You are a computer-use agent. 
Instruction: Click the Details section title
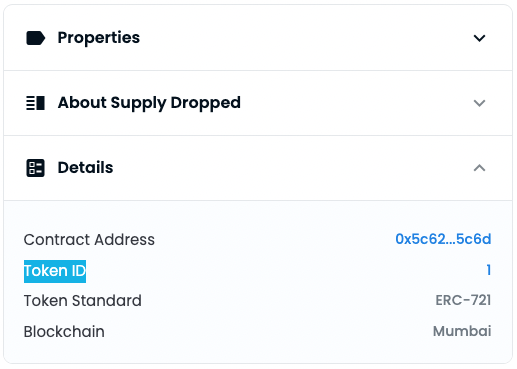click(x=85, y=167)
